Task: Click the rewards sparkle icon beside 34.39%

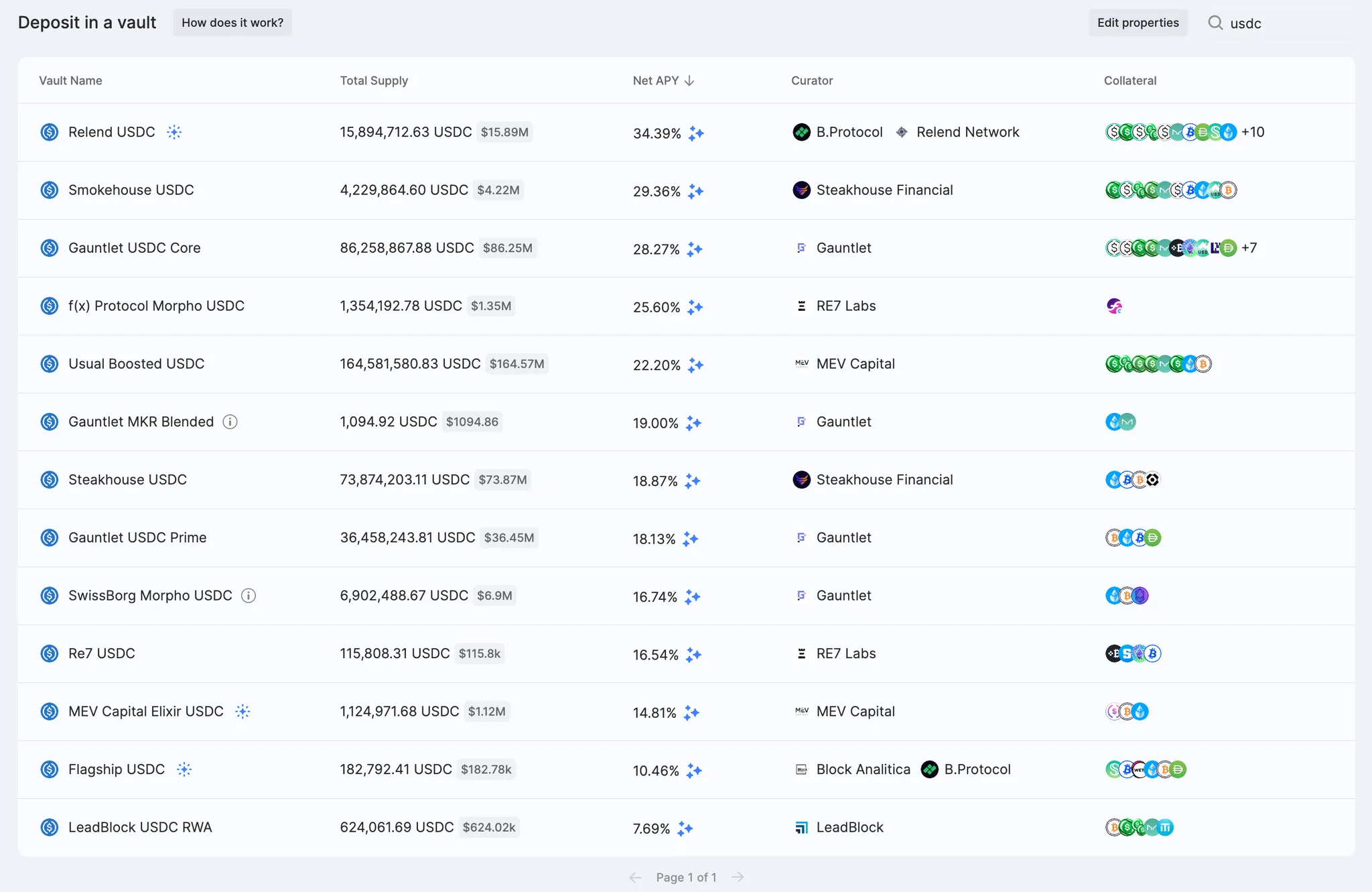Action: tap(696, 133)
